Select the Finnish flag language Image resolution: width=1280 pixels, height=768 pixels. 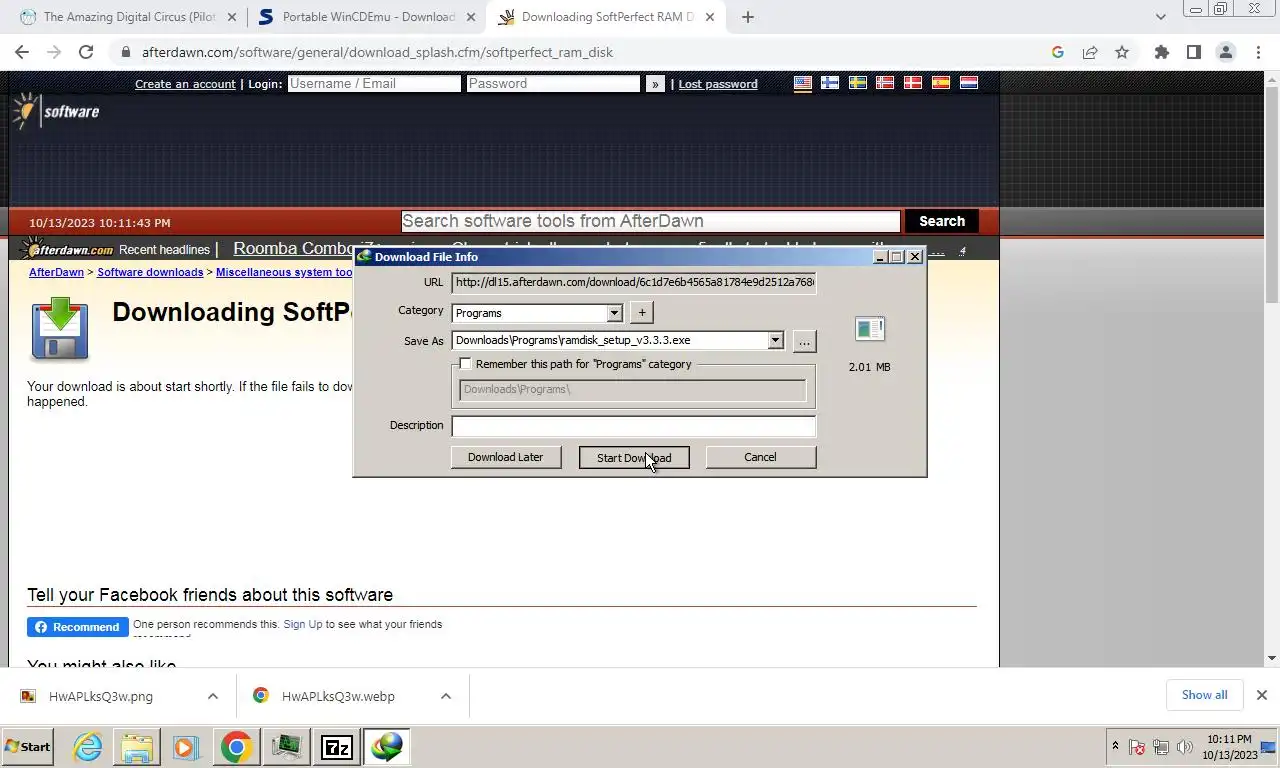[x=830, y=83]
